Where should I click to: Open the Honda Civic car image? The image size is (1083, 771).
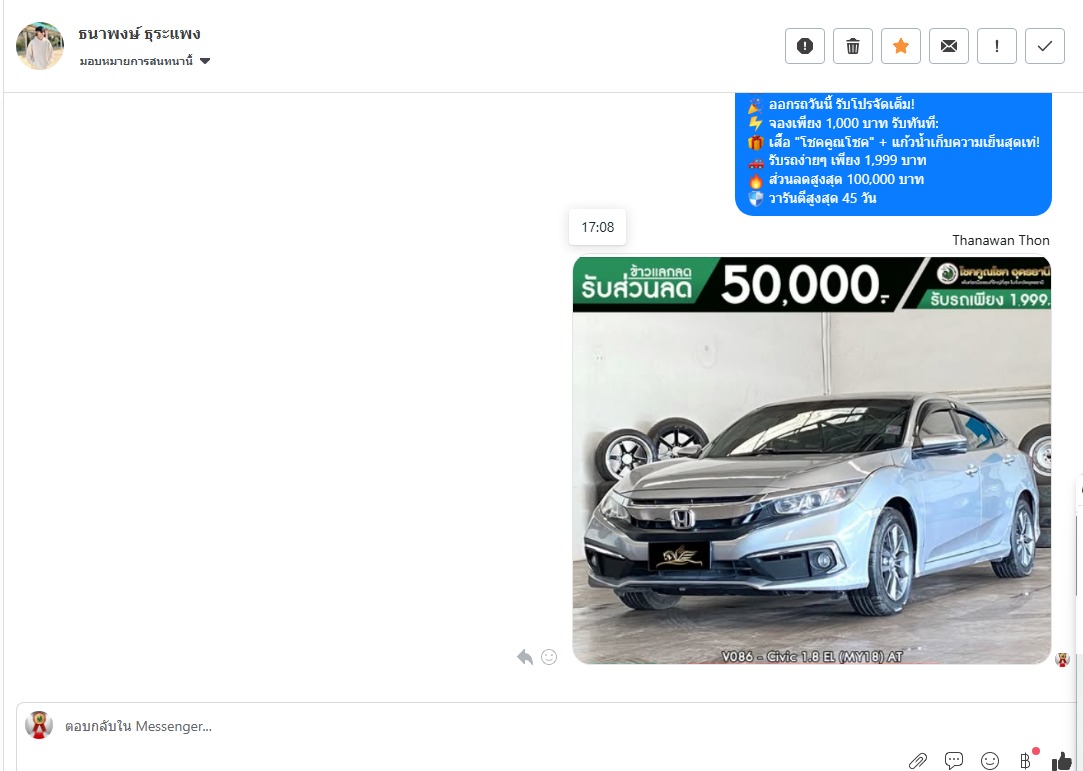click(x=812, y=460)
